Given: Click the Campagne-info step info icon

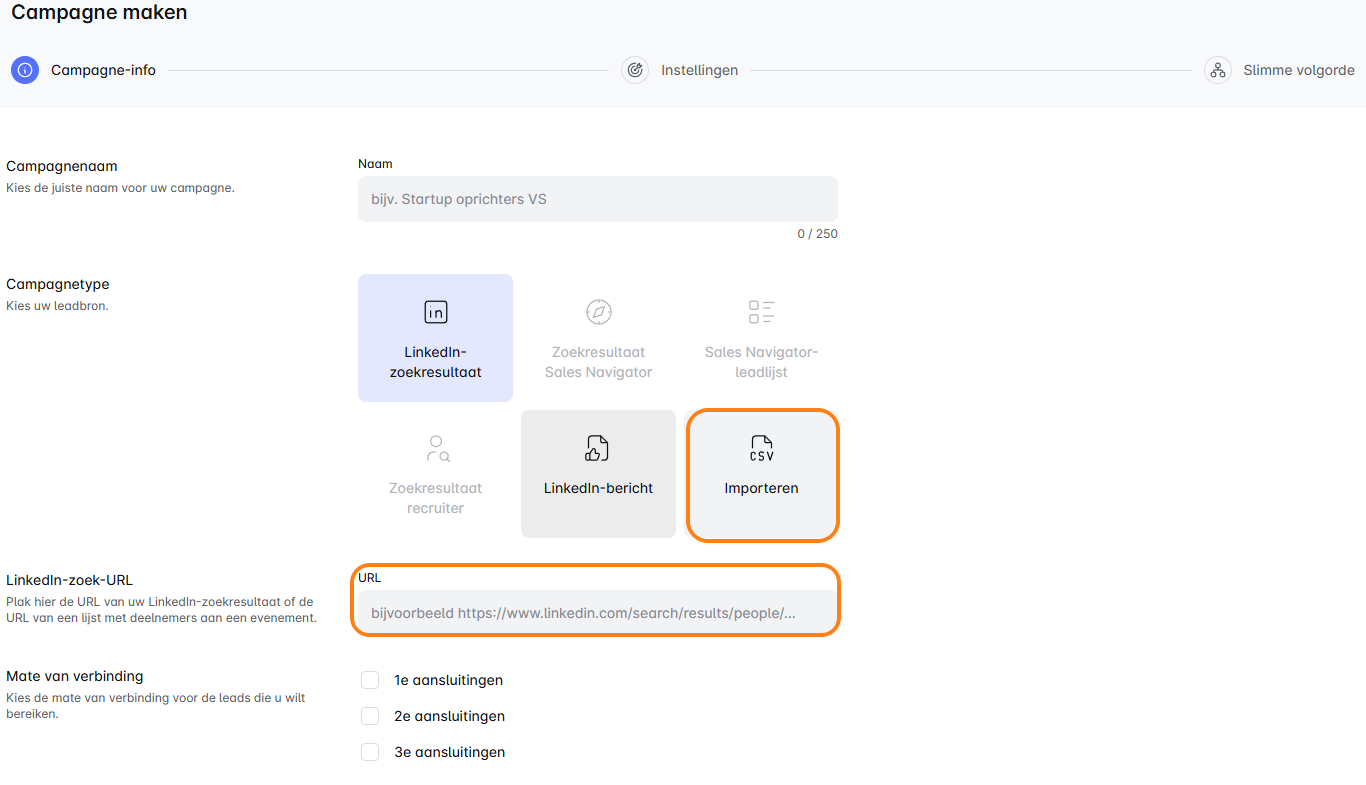Looking at the screenshot, I should pyautogui.click(x=25, y=70).
